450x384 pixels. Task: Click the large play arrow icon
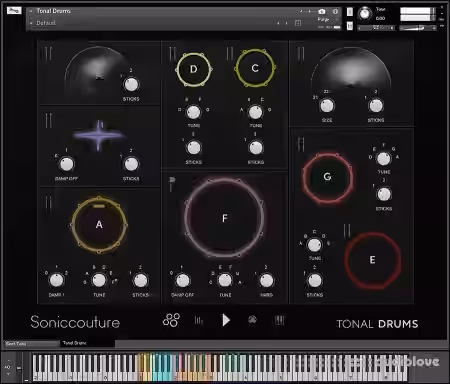[226, 320]
